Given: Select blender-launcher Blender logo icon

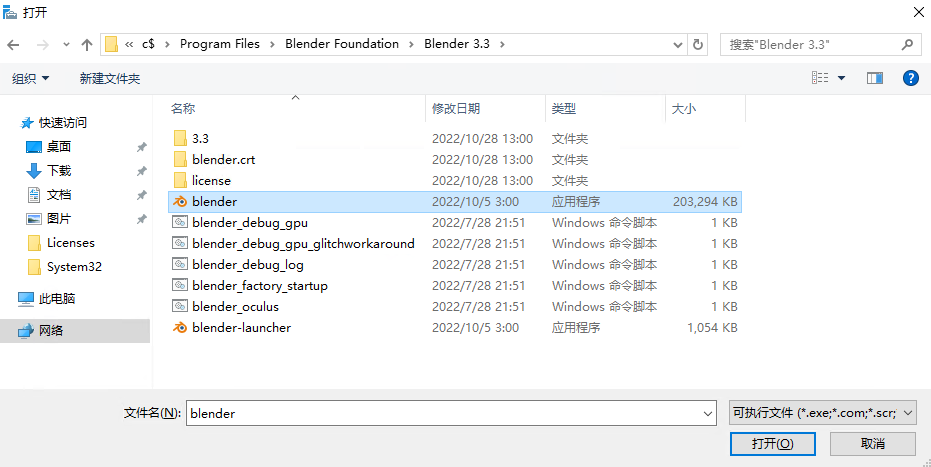Looking at the screenshot, I should [x=179, y=328].
